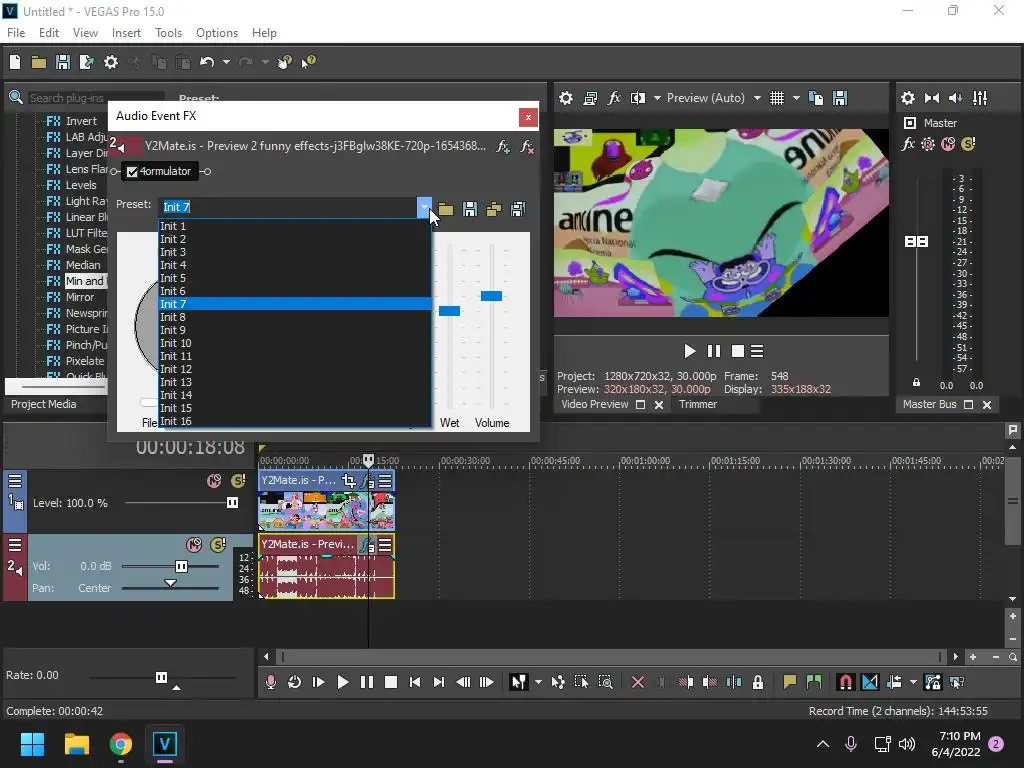This screenshot has width=1024, height=768.
Task: Click the What's This help icon
Action: click(308, 62)
